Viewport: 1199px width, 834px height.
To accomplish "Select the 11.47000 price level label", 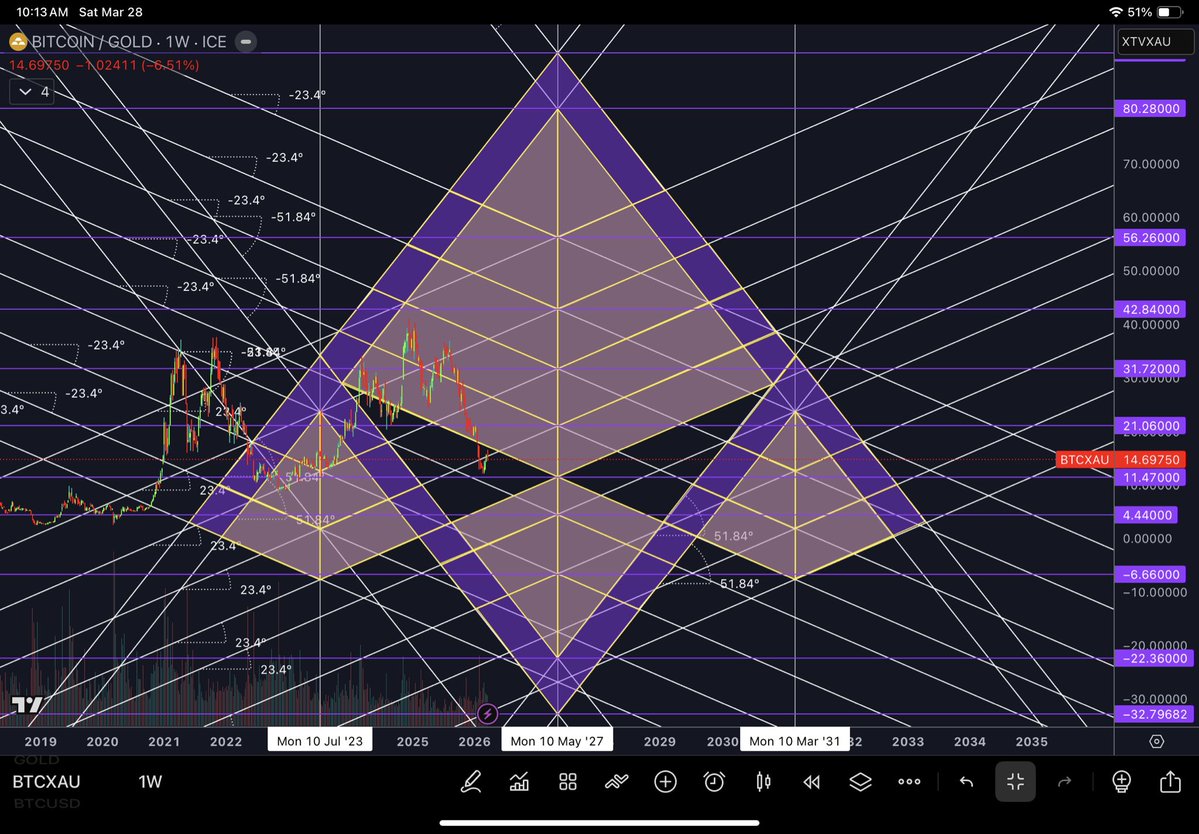I will (x=1151, y=478).
